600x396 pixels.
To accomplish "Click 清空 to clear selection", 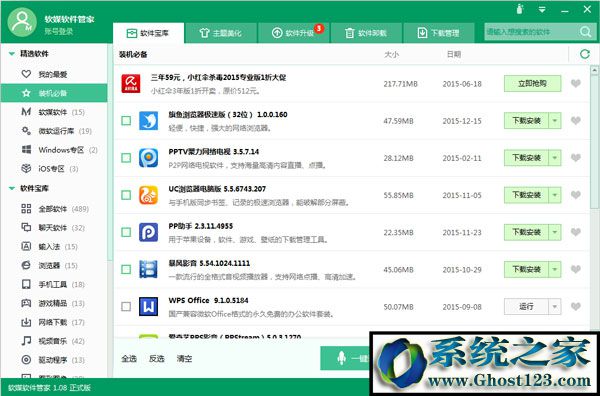I will pos(184,359).
